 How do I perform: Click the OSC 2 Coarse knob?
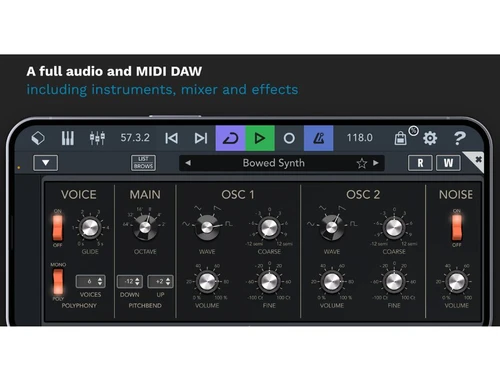click(394, 228)
